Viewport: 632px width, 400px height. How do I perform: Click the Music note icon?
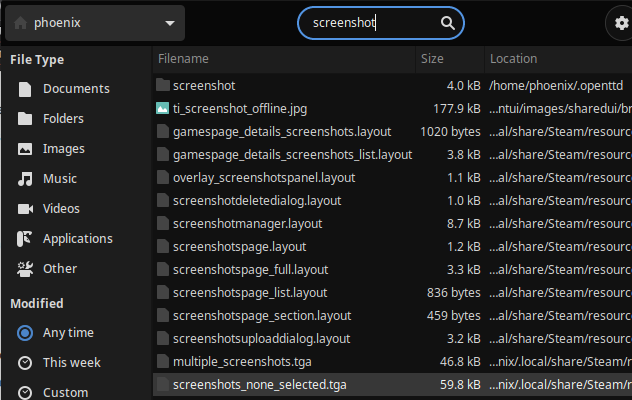tap(25, 179)
